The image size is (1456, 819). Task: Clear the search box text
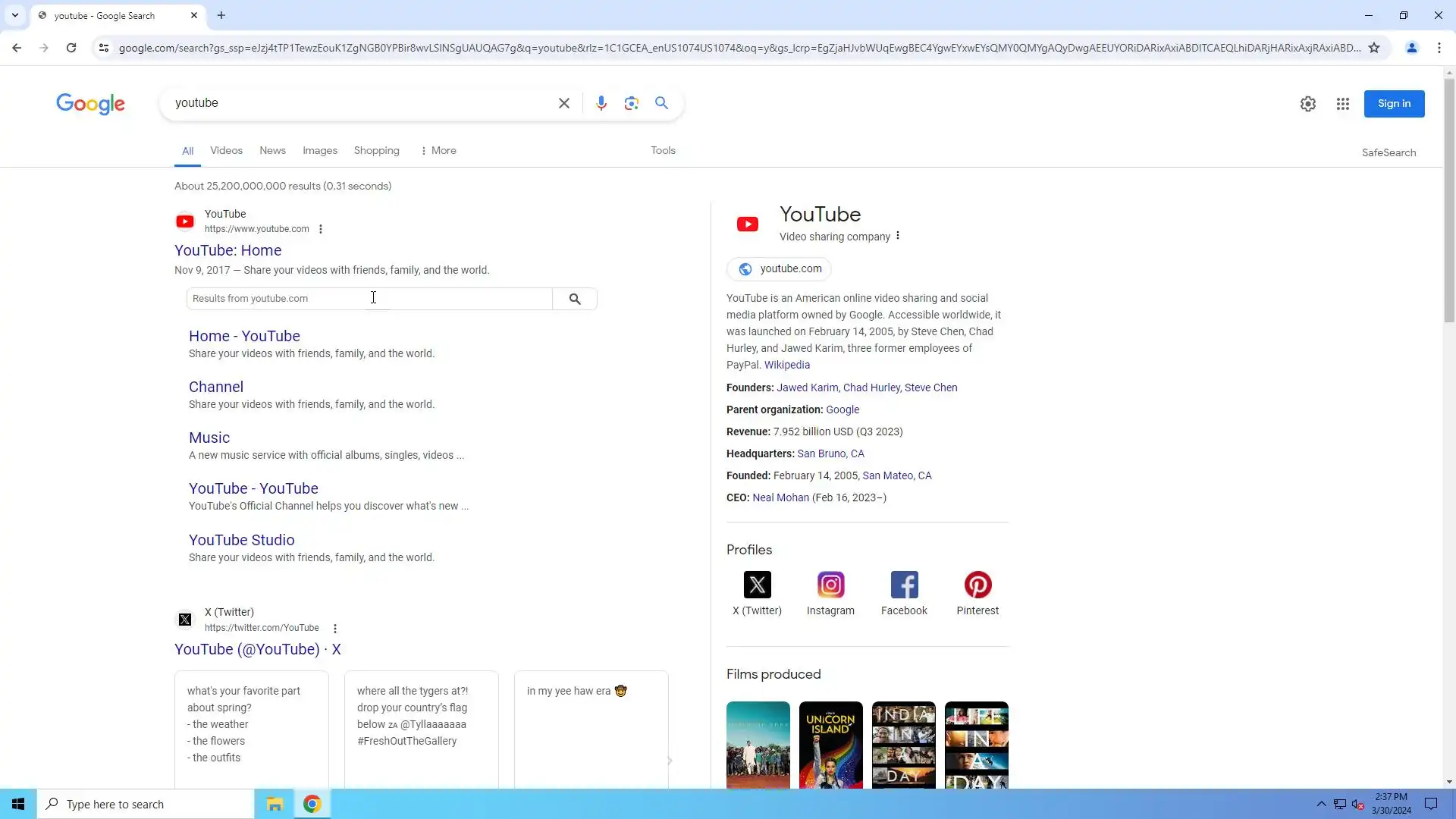coord(563,103)
